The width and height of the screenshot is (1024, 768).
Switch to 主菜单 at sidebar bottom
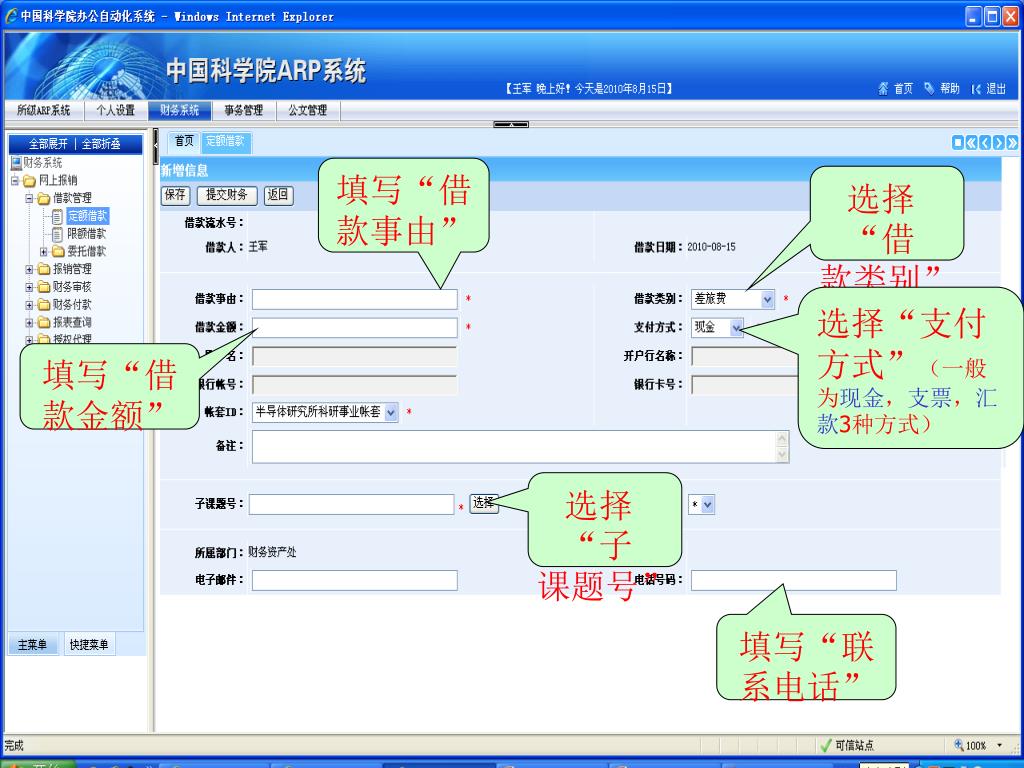[33, 645]
